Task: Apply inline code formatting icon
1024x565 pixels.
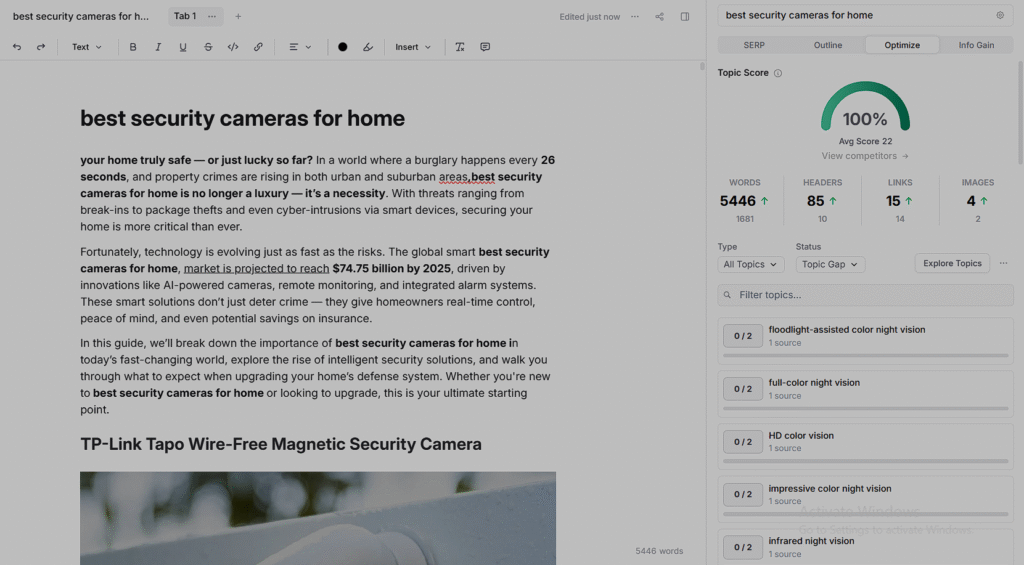Action: [x=233, y=47]
